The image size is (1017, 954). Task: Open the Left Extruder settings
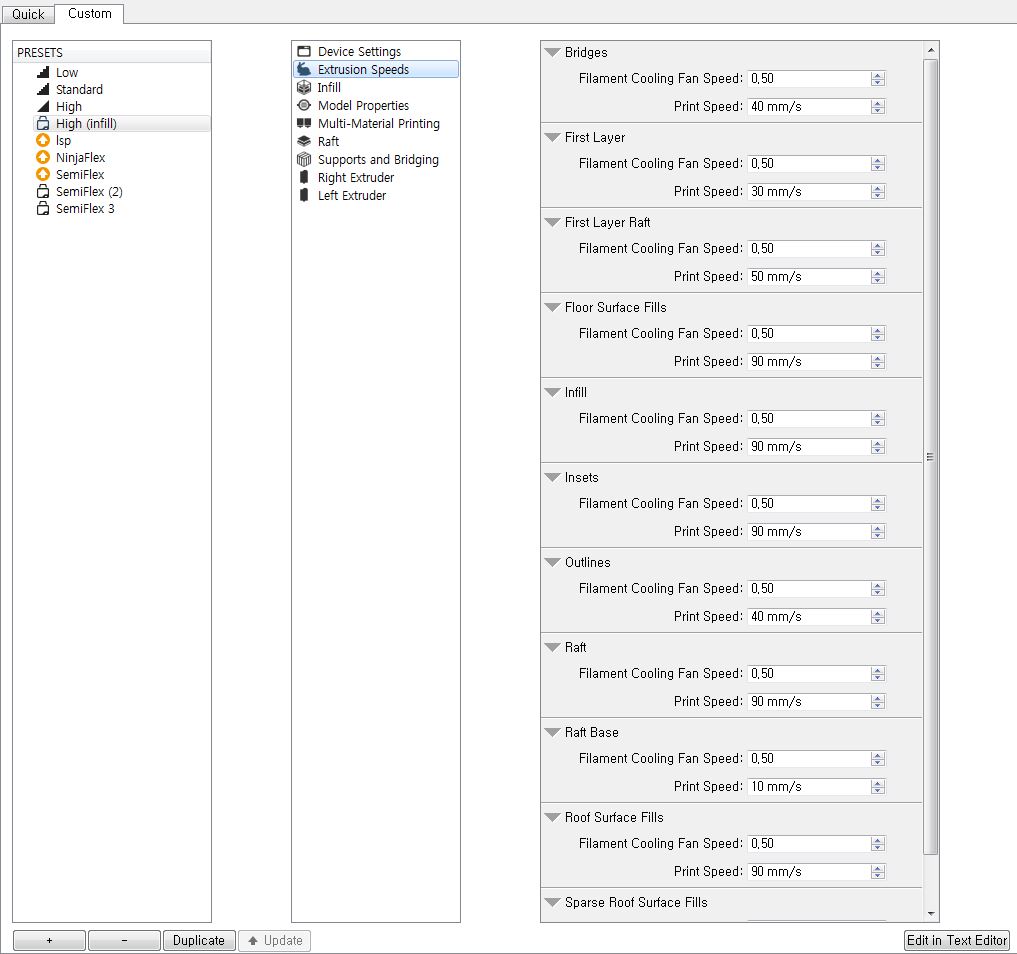[376, 195]
